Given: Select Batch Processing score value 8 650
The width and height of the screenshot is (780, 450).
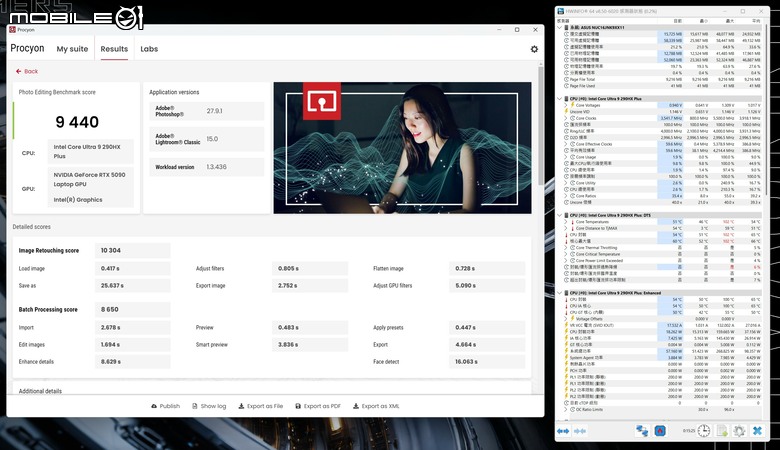Looking at the screenshot, I should [x=109, y=310].
